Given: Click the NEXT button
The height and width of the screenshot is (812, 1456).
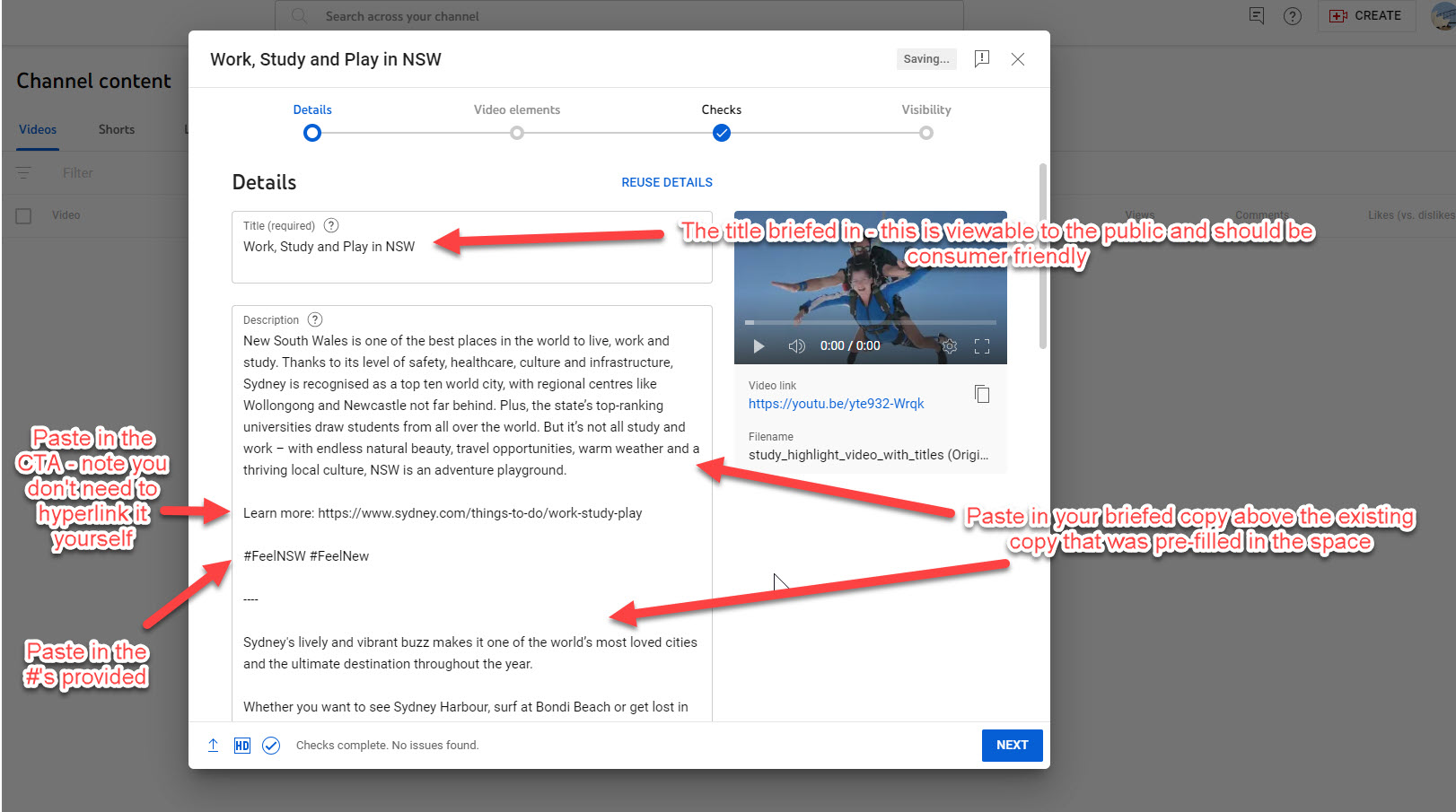Looking at the screenshot, I should coord(1013,746).
